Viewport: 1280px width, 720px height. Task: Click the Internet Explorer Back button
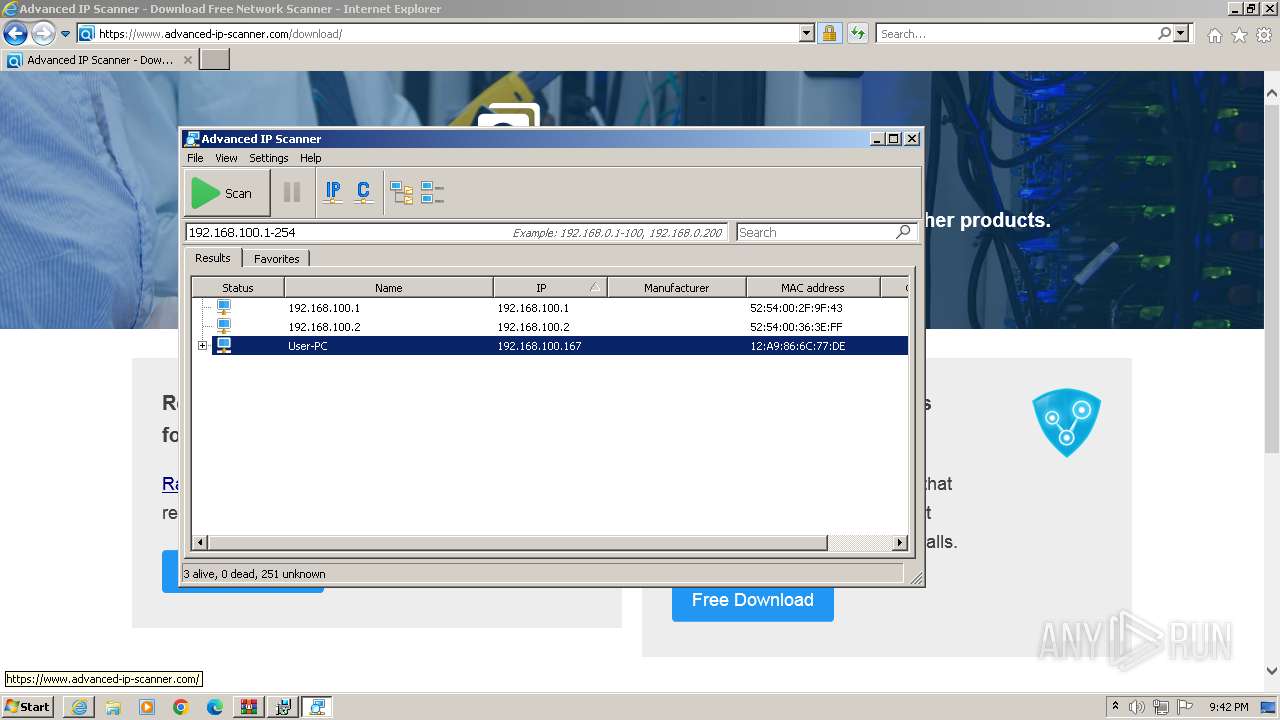point(15,34)
